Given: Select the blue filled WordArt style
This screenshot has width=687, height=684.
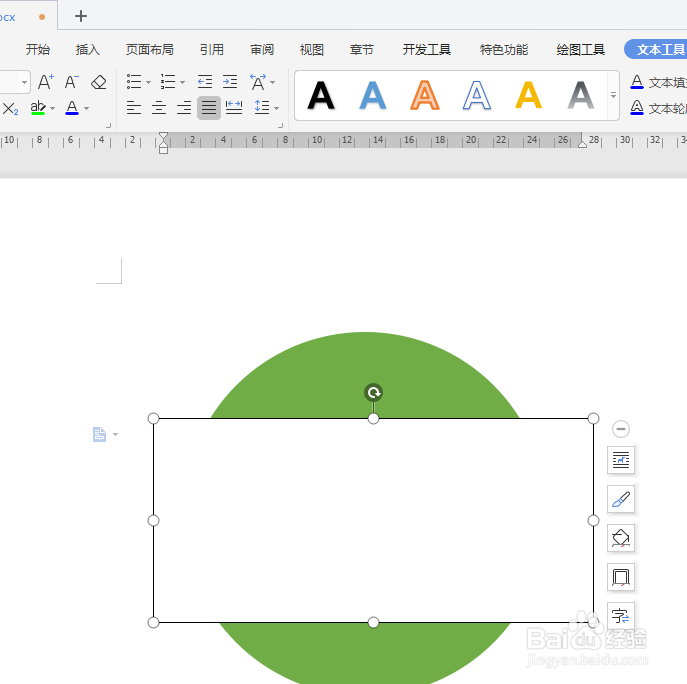Looking at the screenshot, I should pos(373,95).
